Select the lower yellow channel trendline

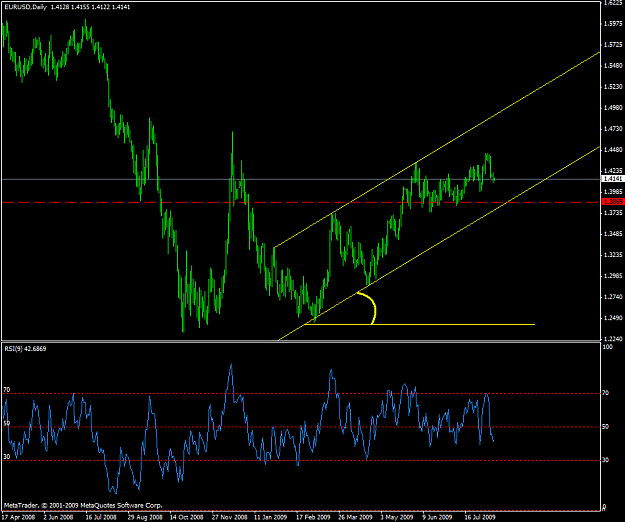coord(438,243)
